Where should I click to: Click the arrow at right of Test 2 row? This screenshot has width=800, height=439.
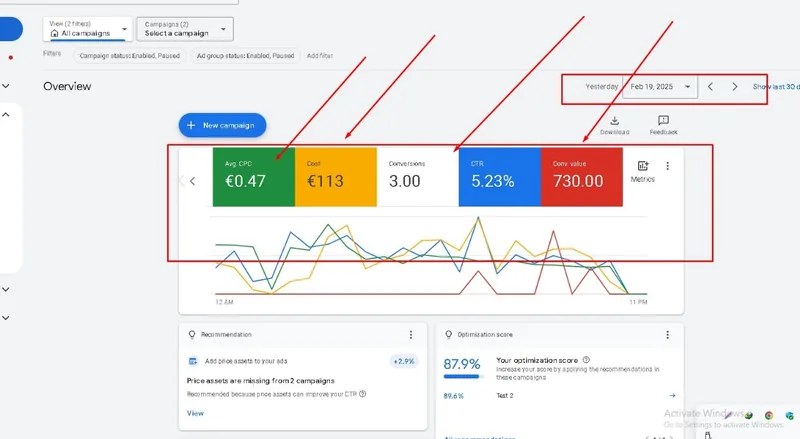click(672, 396)
